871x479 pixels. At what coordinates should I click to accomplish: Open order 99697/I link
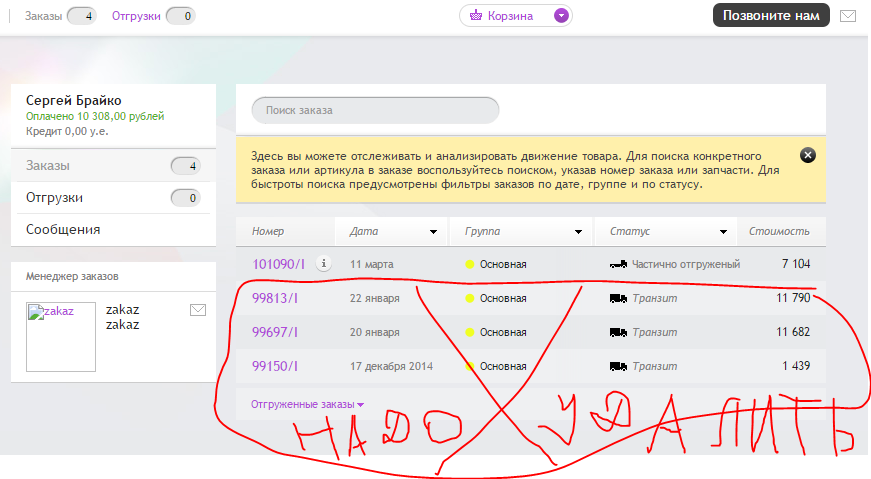pos(275,332)
